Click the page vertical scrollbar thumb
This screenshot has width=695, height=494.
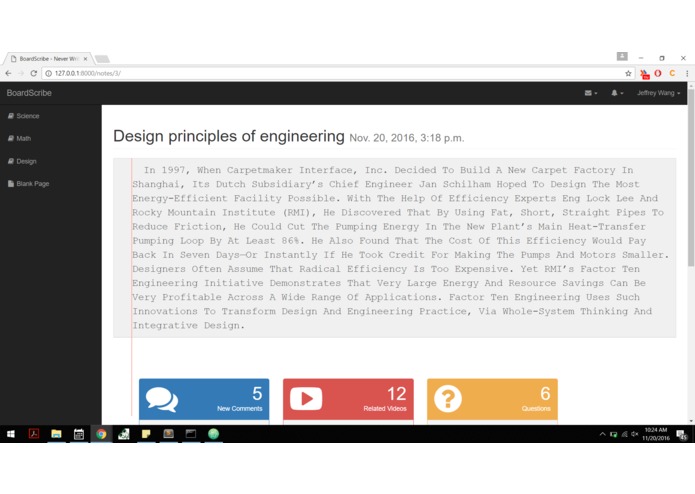coord(691,177)
